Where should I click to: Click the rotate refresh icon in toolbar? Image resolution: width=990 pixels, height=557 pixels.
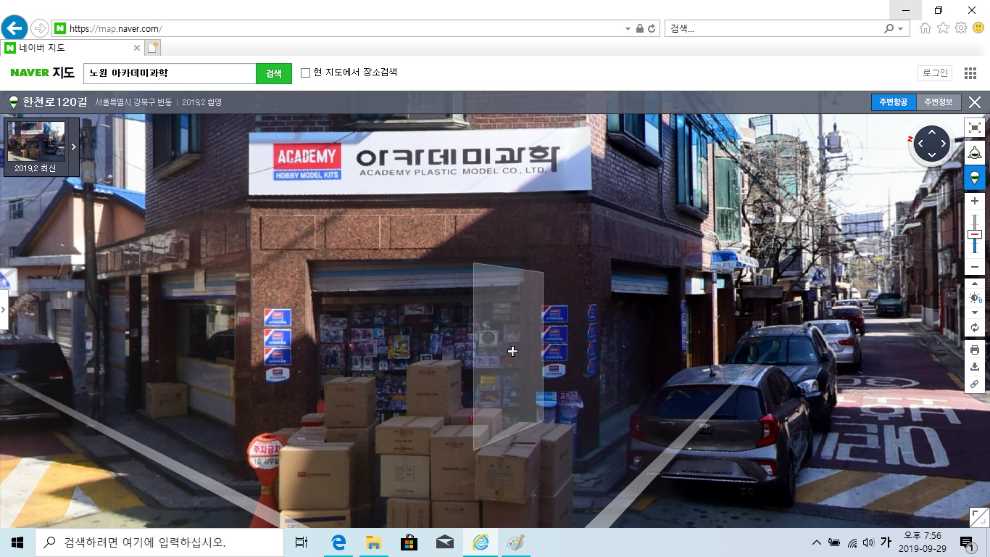pyautogui.click(x=975, y=328)
